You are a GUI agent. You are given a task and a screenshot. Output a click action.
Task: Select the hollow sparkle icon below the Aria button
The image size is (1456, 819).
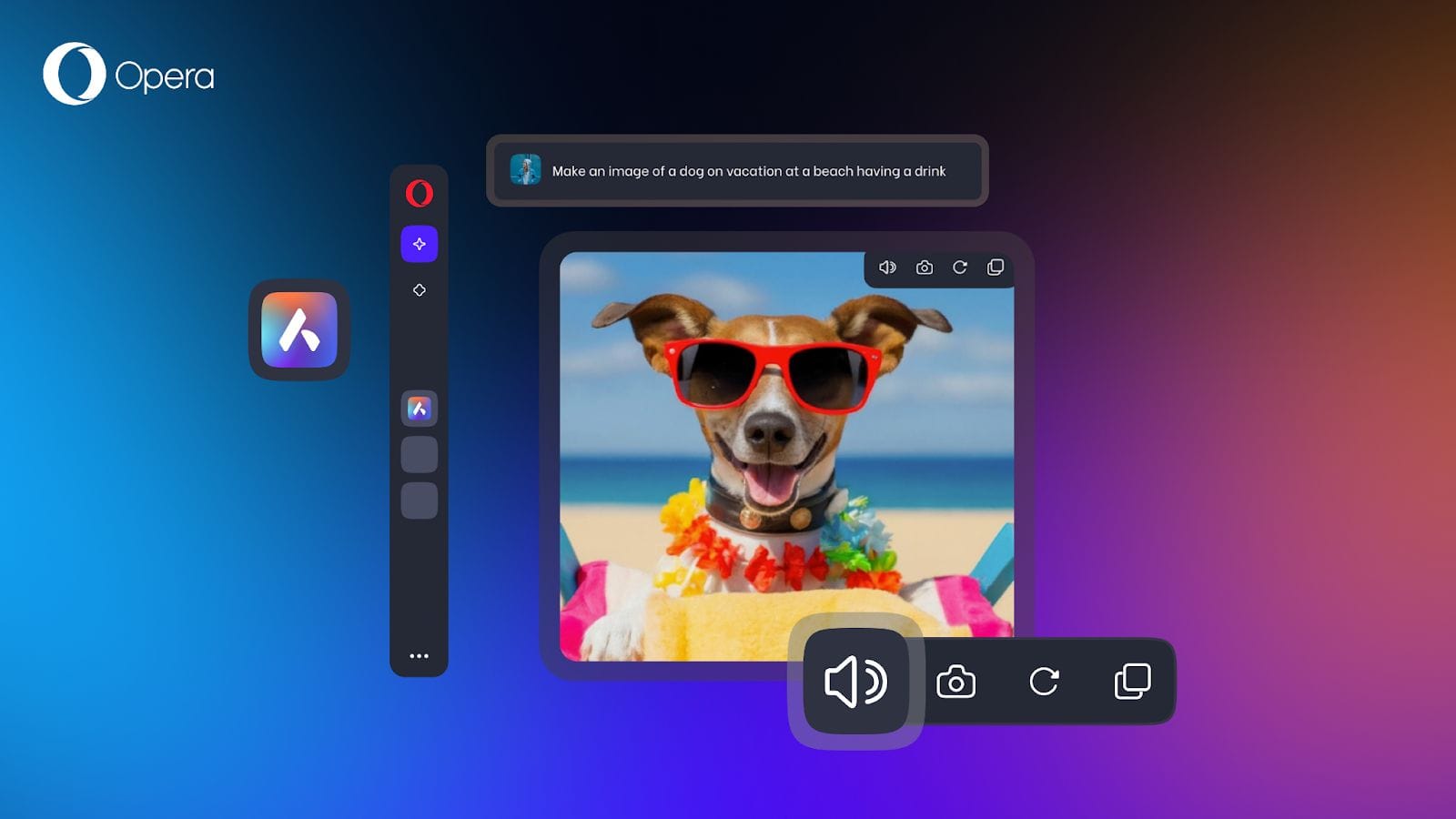[x=419, y=289]
